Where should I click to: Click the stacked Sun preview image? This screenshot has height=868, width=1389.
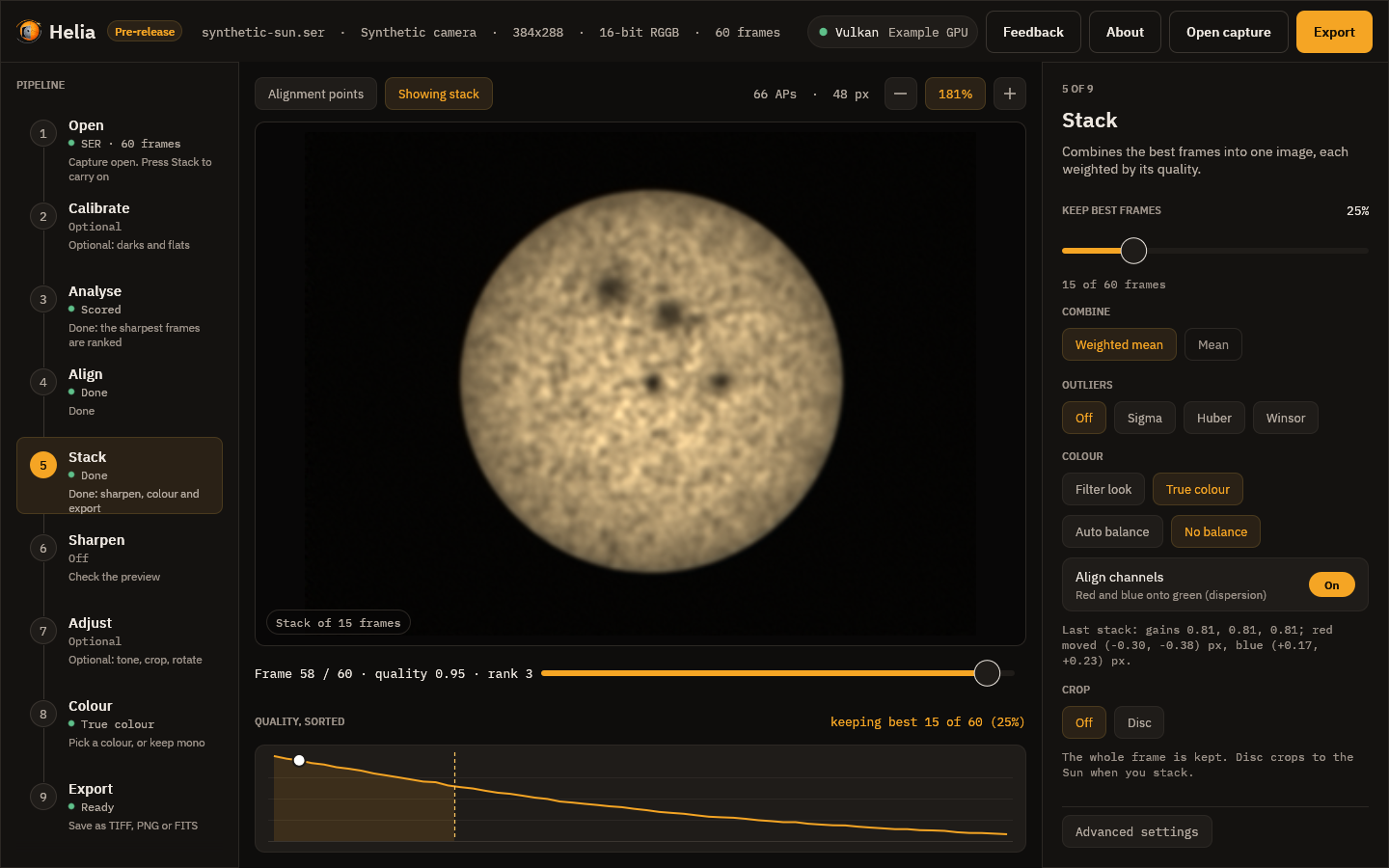640,383
